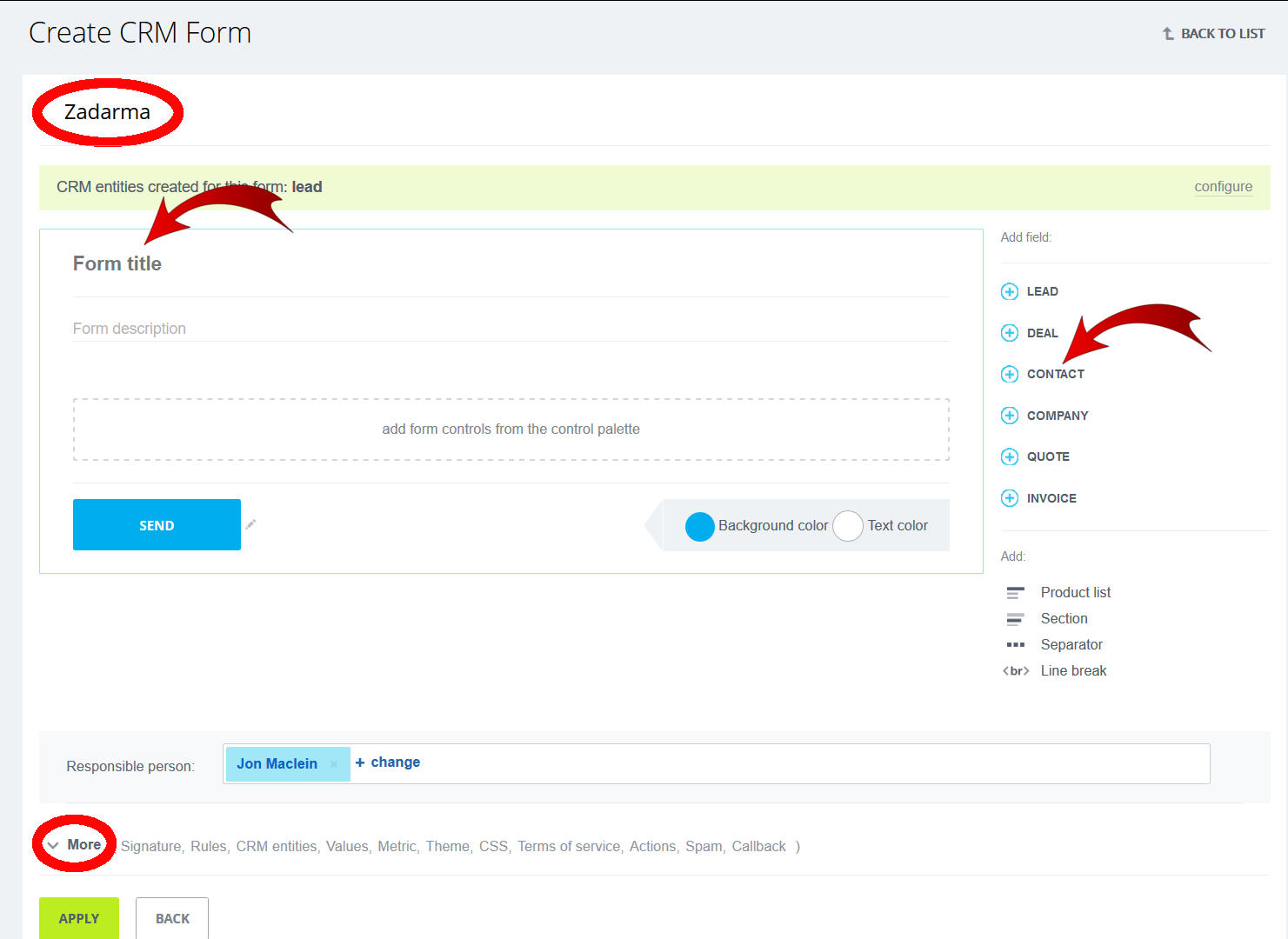
Task: Add an INVOICE field to the form
Action: pos(1051,497)
